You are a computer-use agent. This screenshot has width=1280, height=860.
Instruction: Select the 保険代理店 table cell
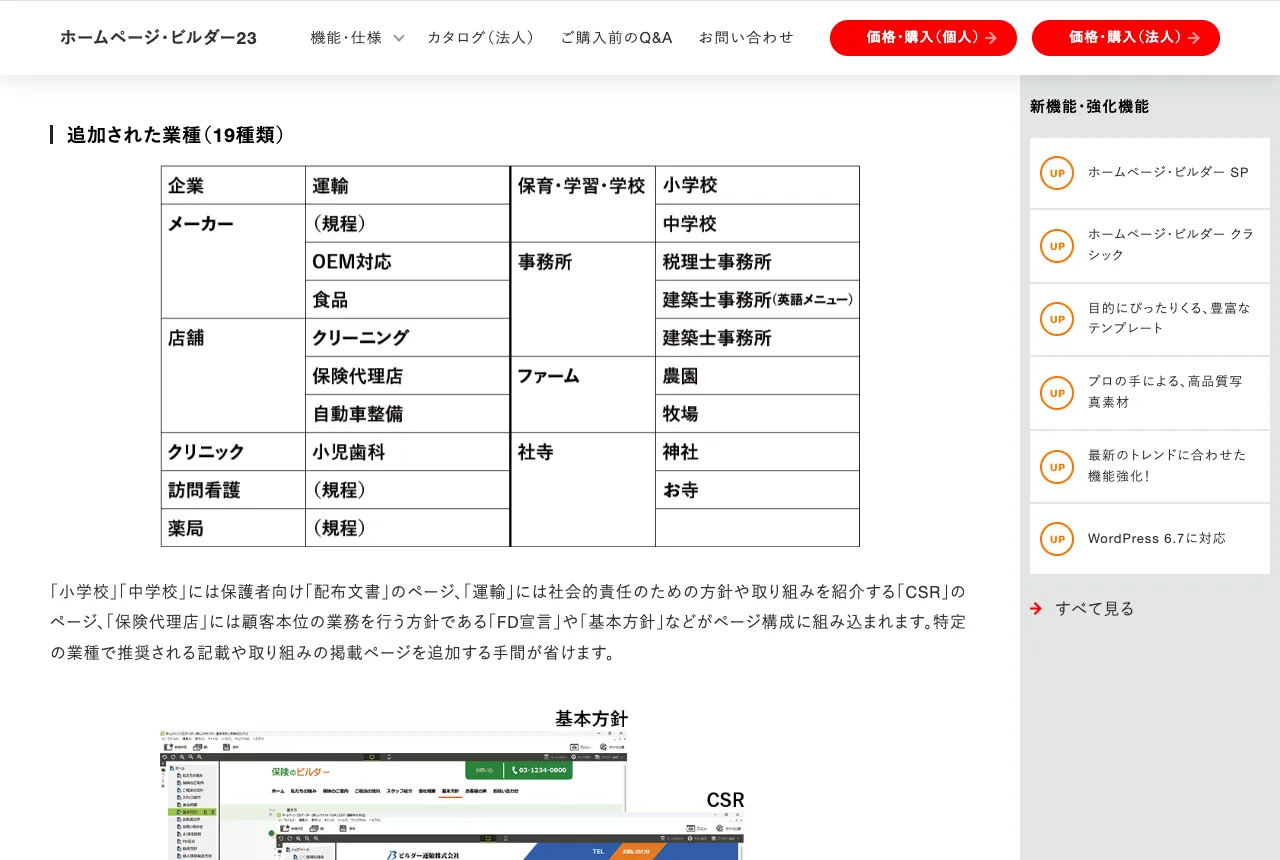408,376
